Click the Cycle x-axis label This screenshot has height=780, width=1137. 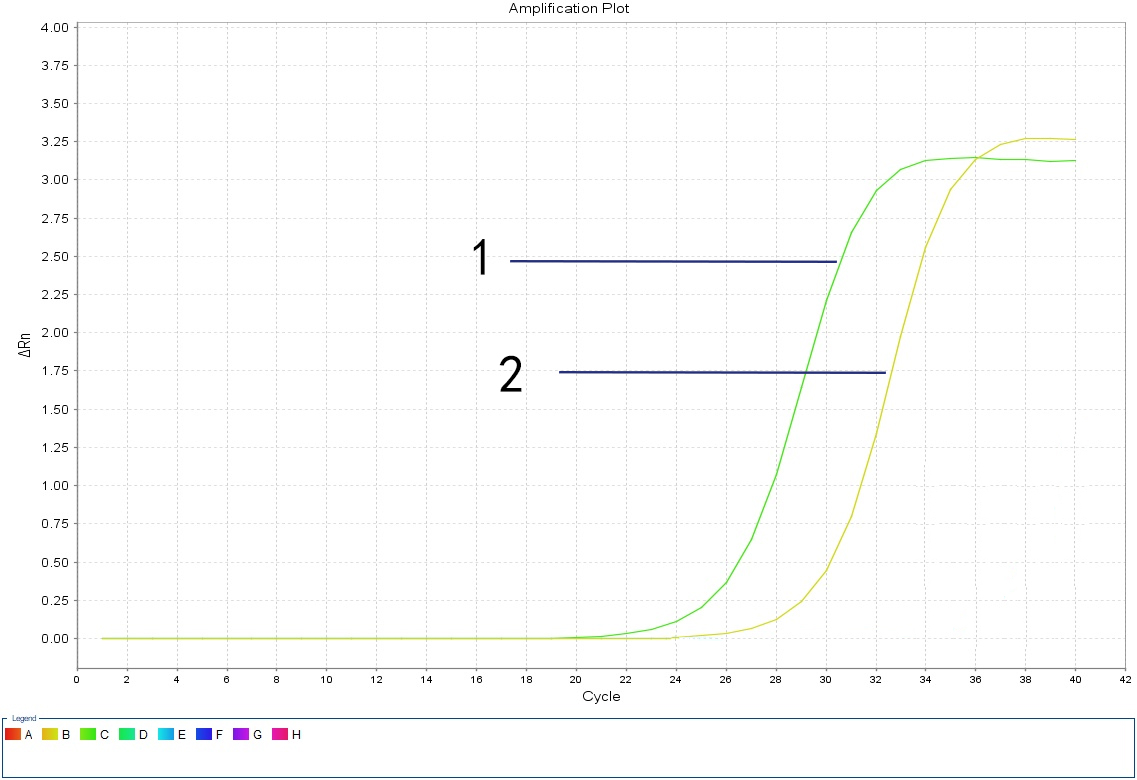click(601, 696)
